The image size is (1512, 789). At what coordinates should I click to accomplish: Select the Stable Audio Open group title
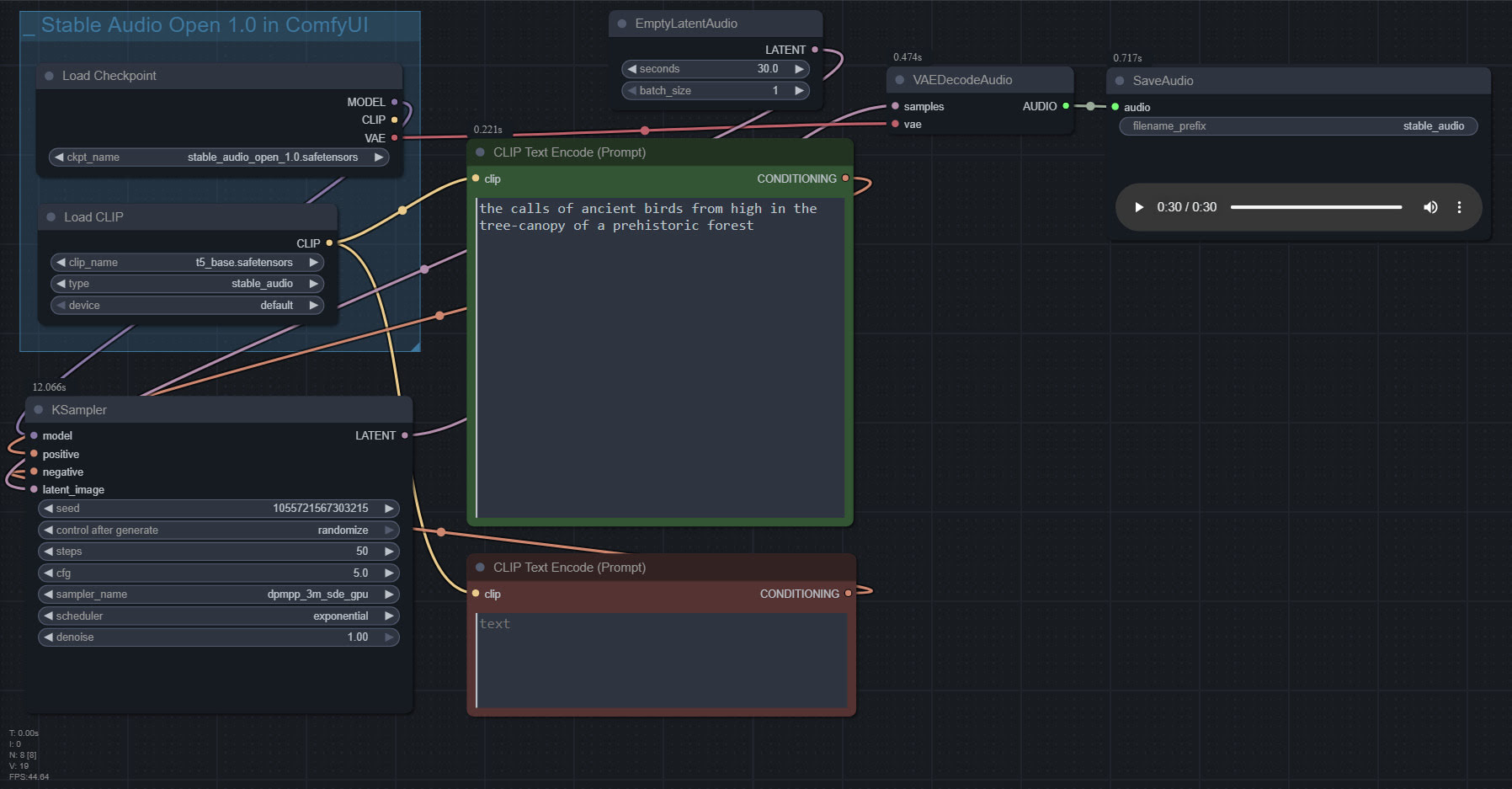click(x=205, y=25)
